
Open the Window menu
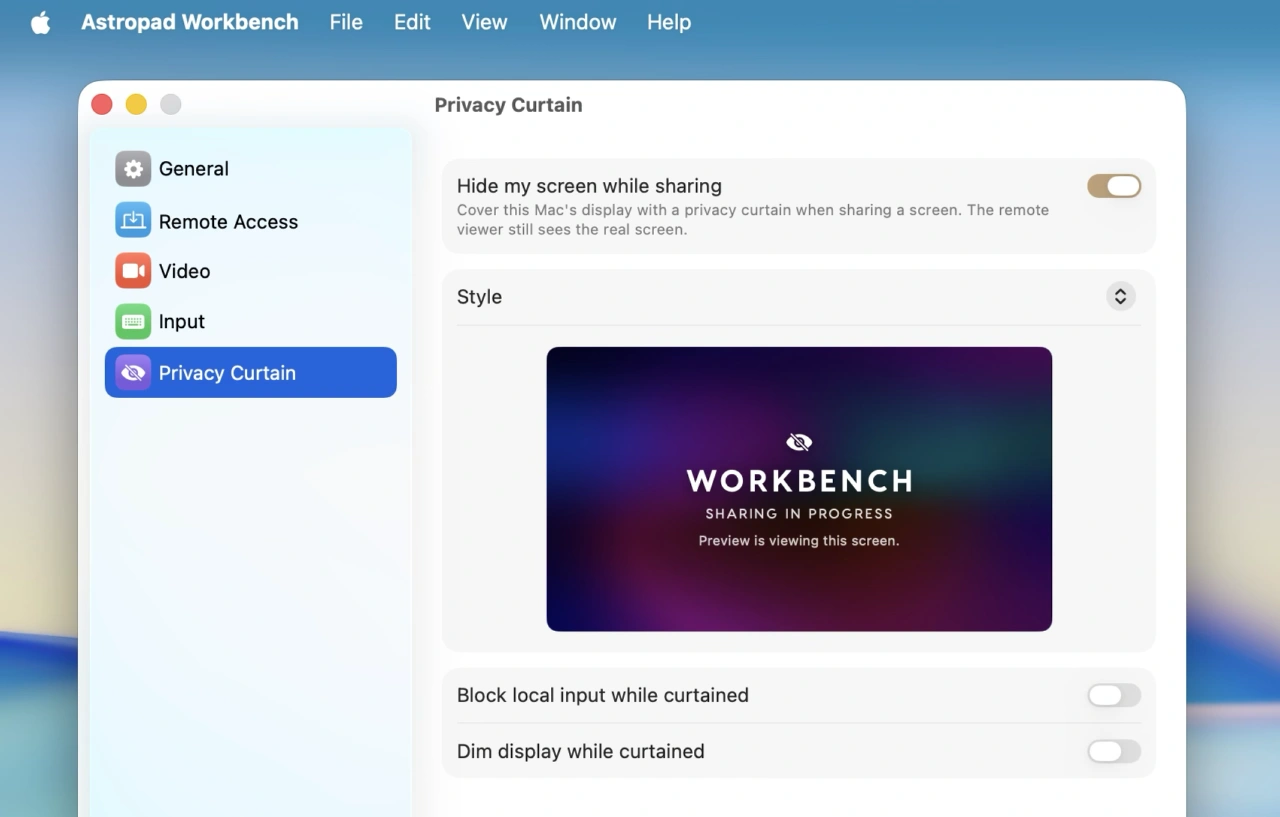coord(578,22)
